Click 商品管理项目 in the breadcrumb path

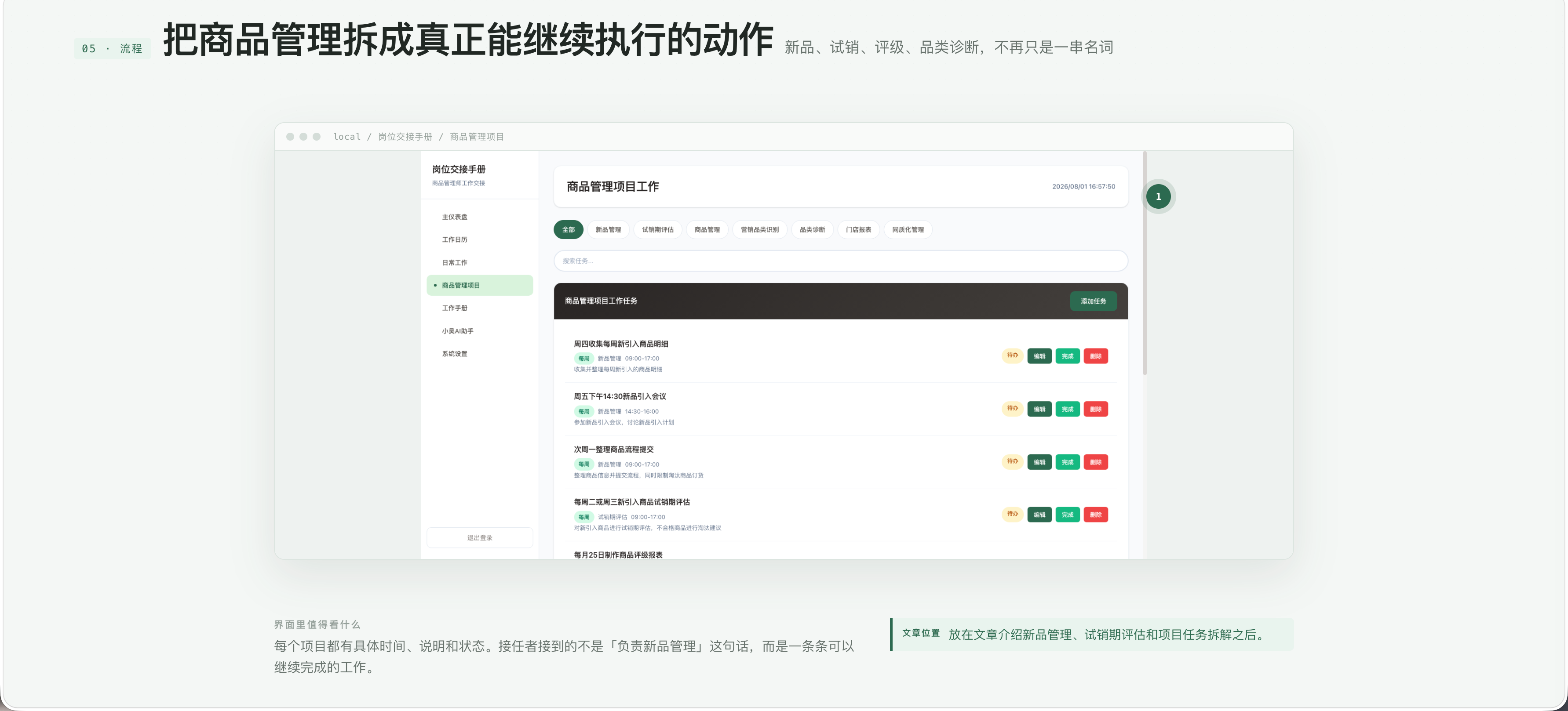[476, 137]
